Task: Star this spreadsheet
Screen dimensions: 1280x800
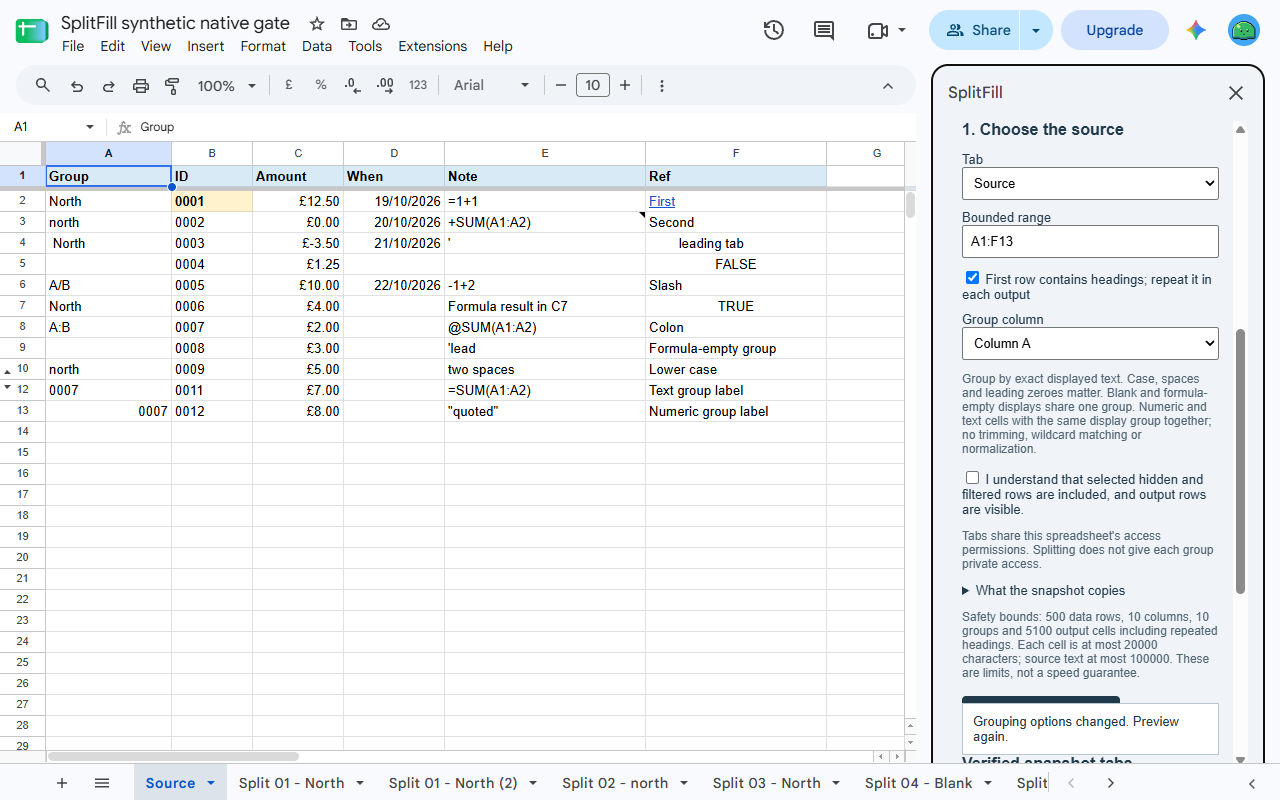Action: point(317,24)
